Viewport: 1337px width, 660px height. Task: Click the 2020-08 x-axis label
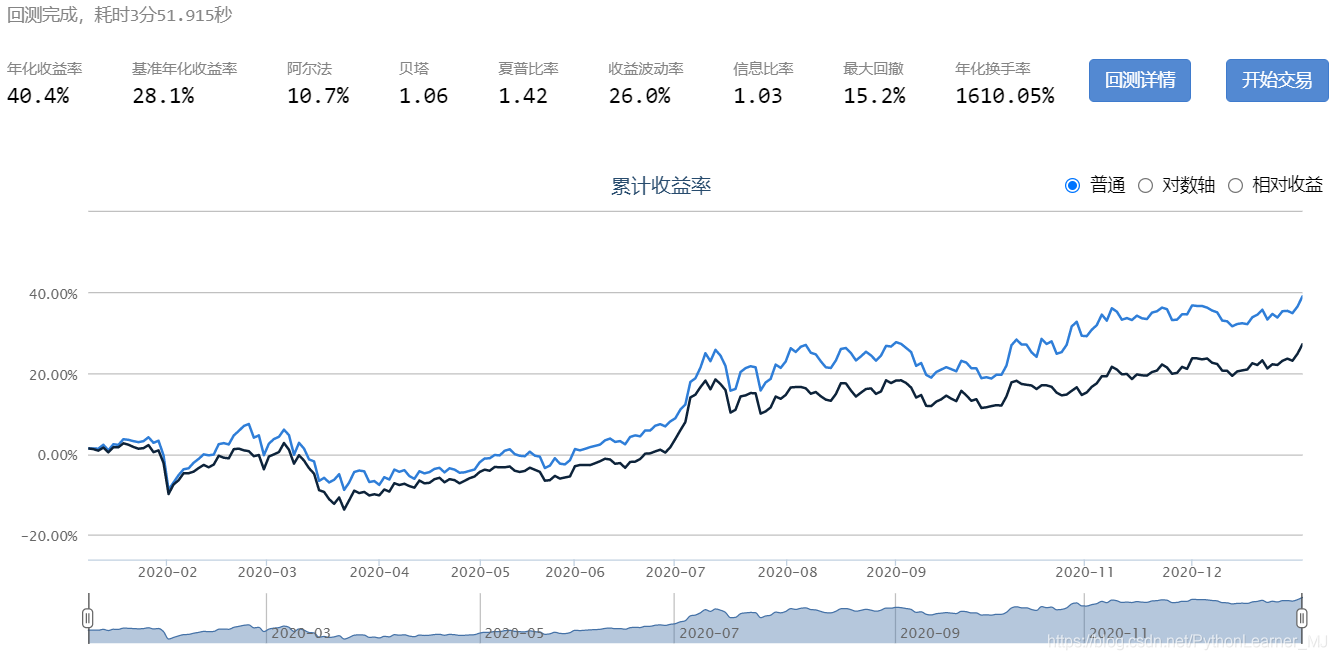point(787,573)
